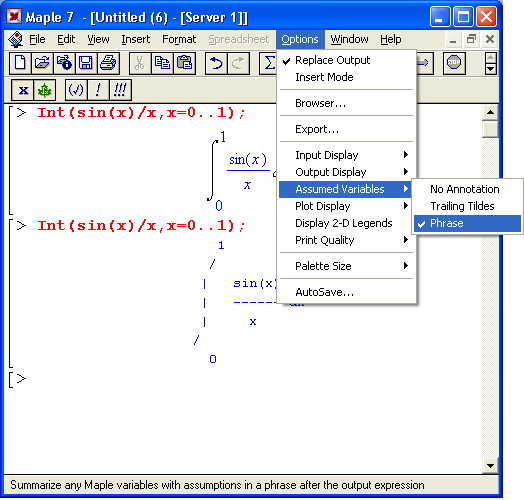Minimize the inner worksheet window
The width and height of the screenshot is (524, 500).
[x=453, y=39]
